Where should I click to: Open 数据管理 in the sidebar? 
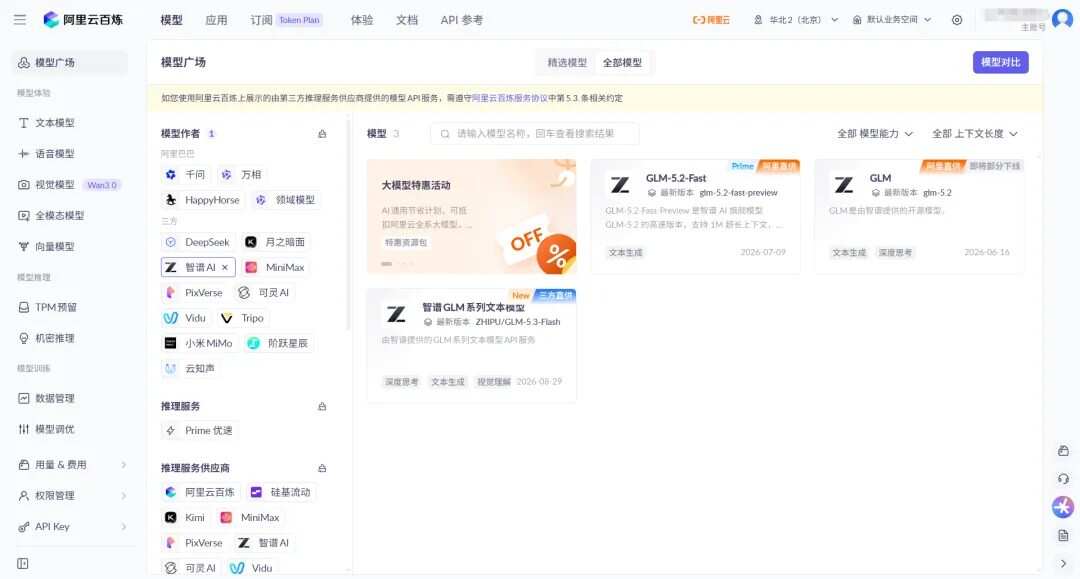(55, 398)
